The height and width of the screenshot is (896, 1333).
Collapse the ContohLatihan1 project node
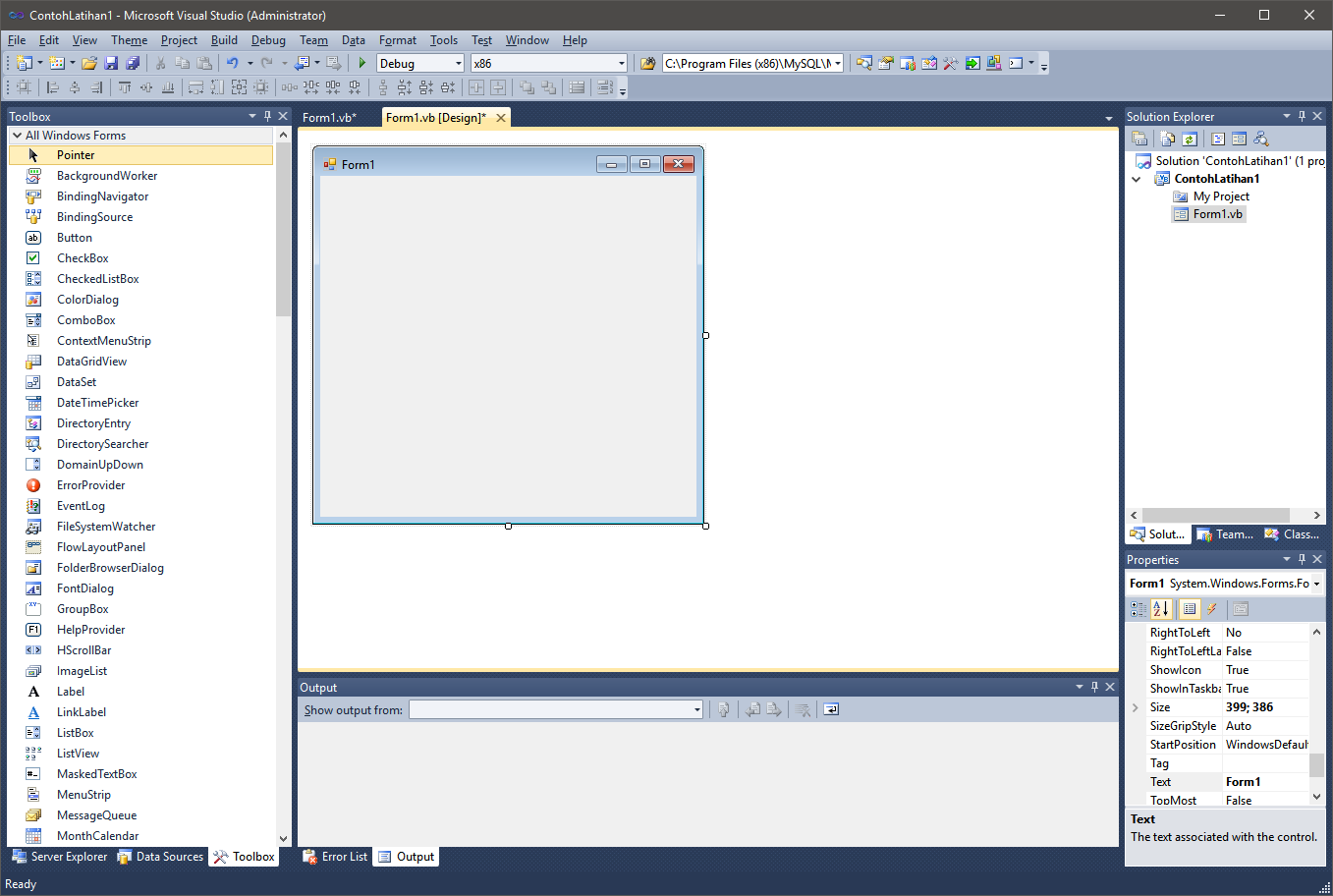pyautogui.click(x=1137, y=178)
